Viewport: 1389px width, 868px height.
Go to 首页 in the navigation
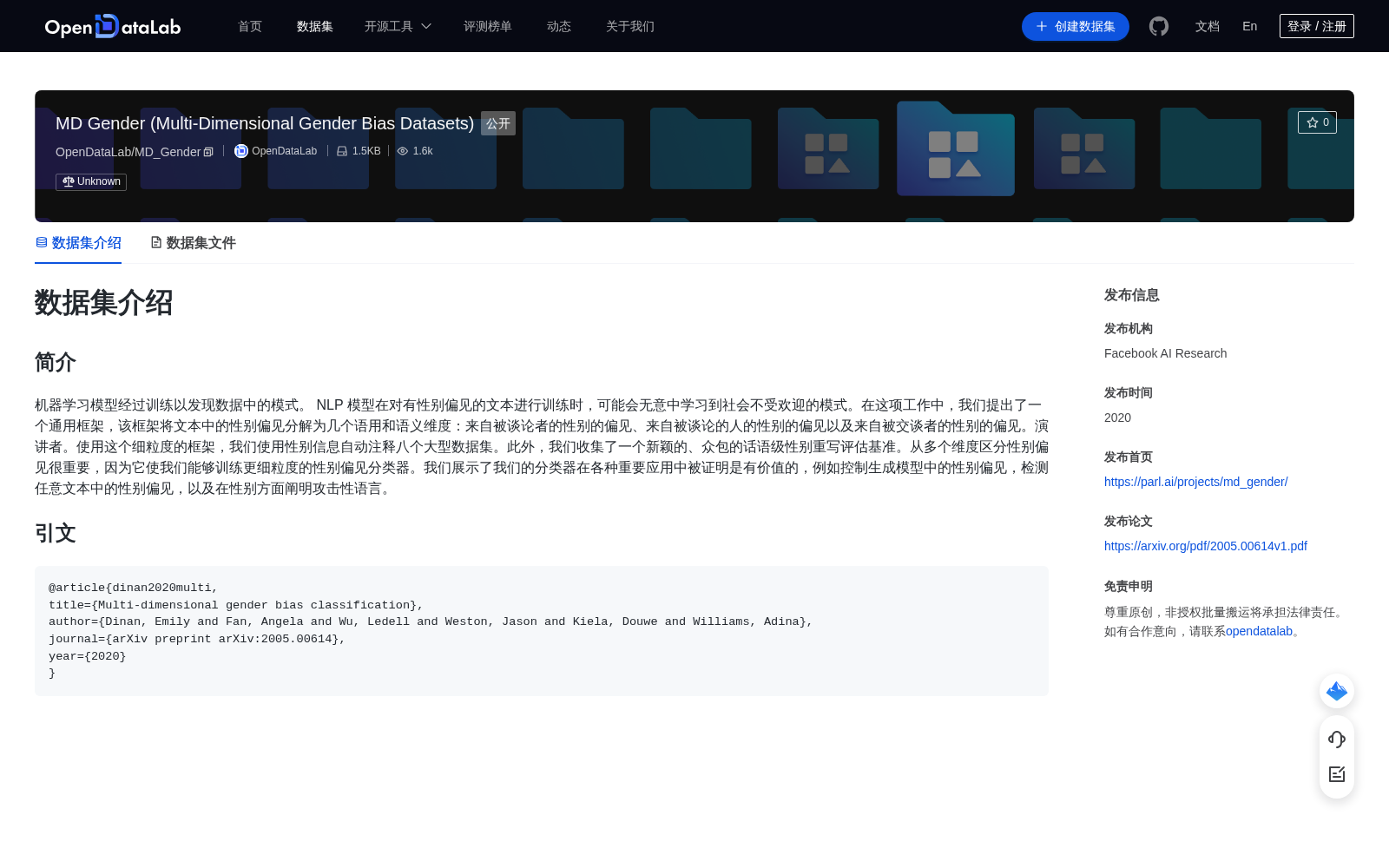(250, 26)
